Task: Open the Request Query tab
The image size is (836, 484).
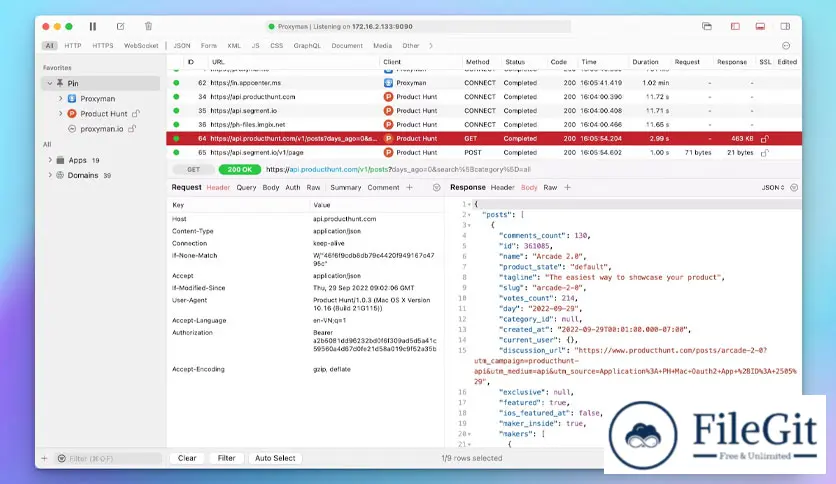Action: coord(246,188)
